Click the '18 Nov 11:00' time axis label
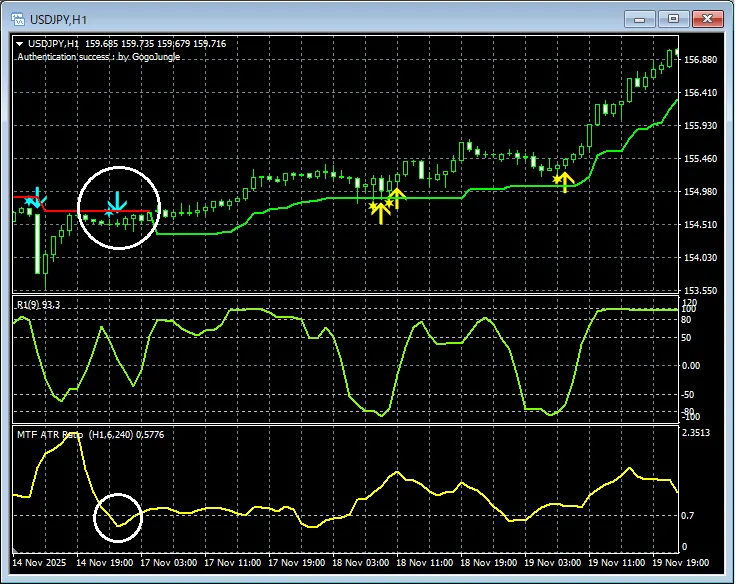Image resolution: width=736 pixels, height=584 pixels. click(x=425, y=562)
